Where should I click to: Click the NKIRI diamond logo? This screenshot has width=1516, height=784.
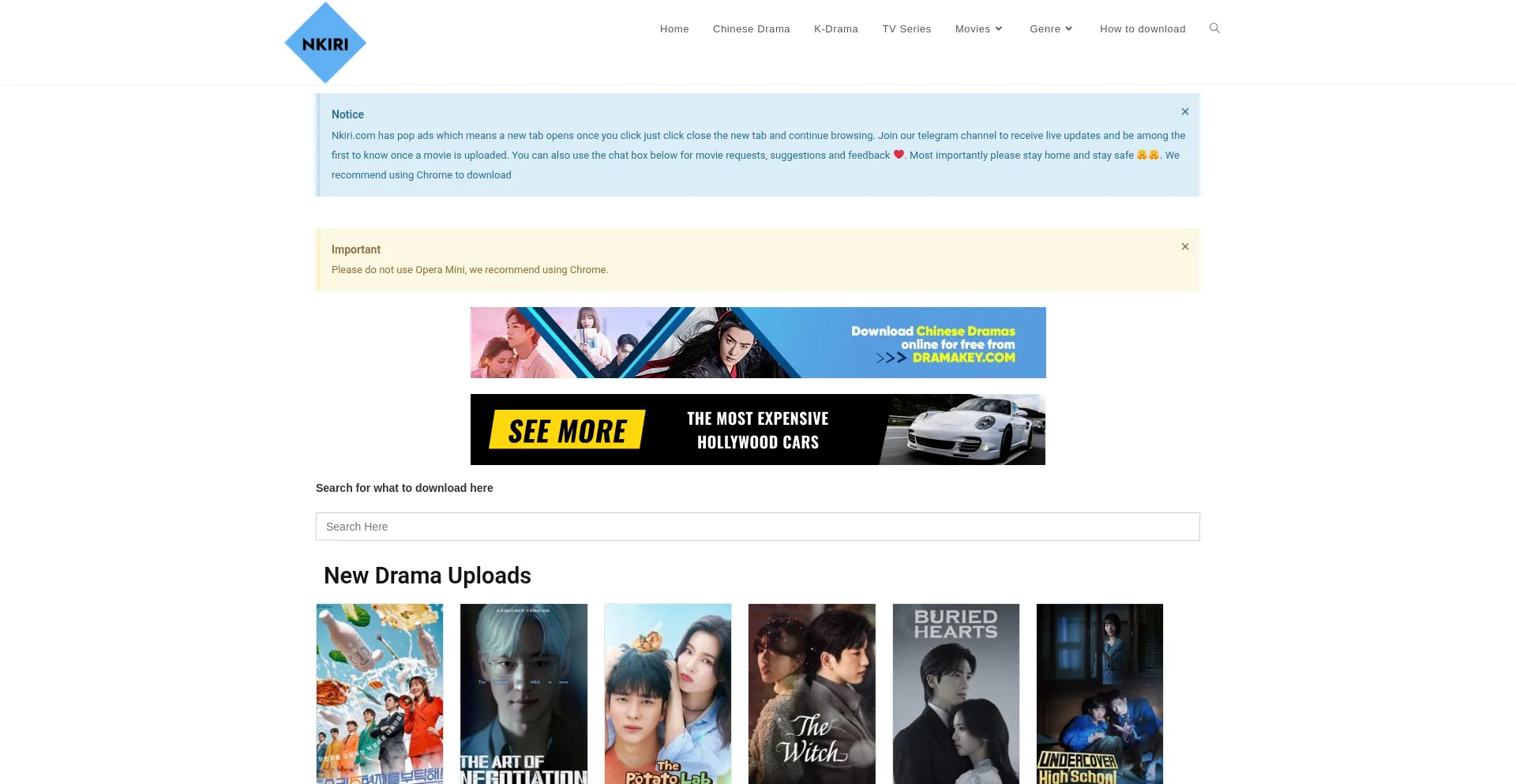click(325, 43)
